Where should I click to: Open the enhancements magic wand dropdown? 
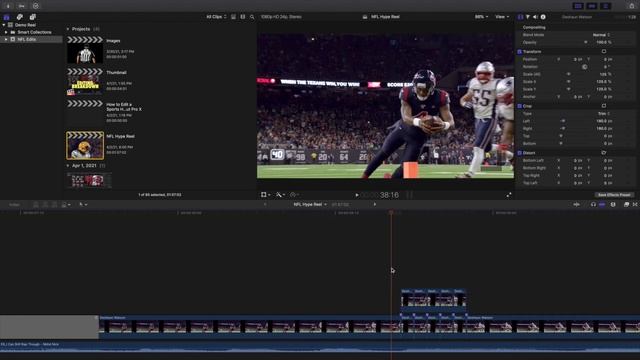[280, 195]
